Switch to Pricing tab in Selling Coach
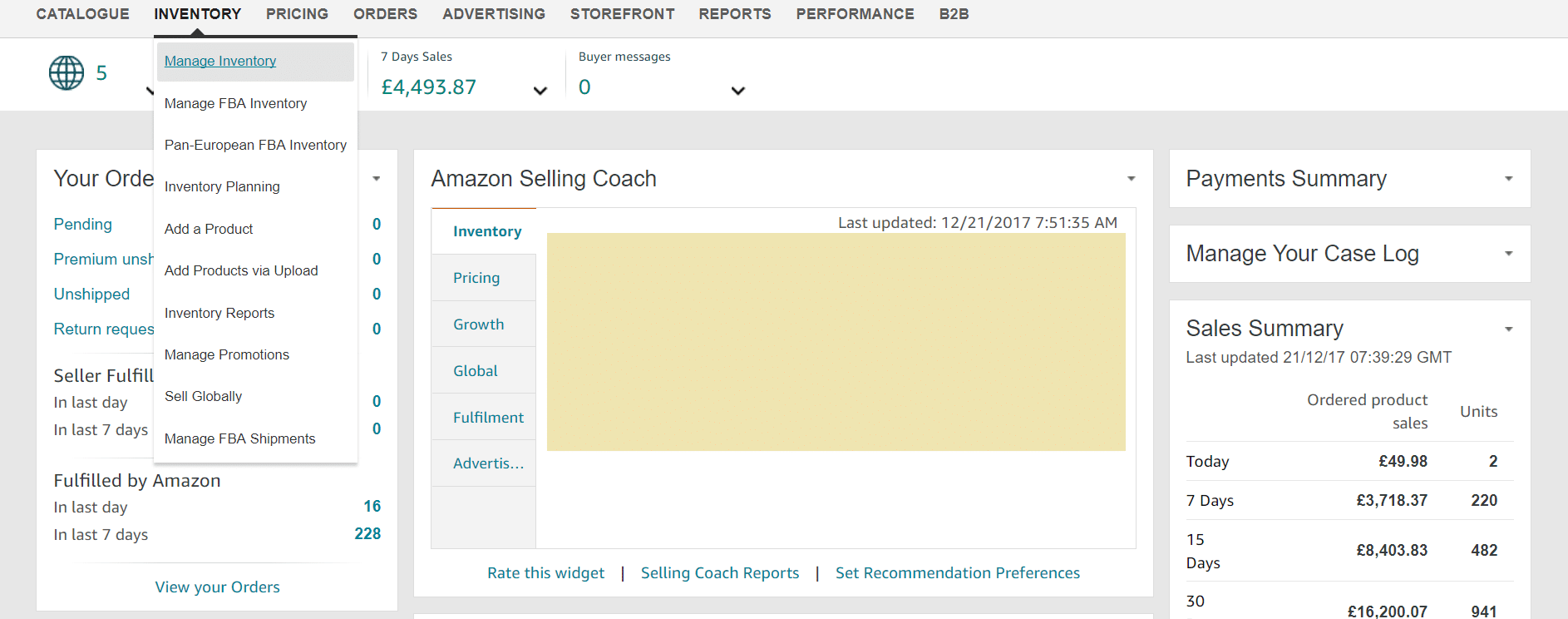The image size is (1568, 619). (x=484, y=278)
